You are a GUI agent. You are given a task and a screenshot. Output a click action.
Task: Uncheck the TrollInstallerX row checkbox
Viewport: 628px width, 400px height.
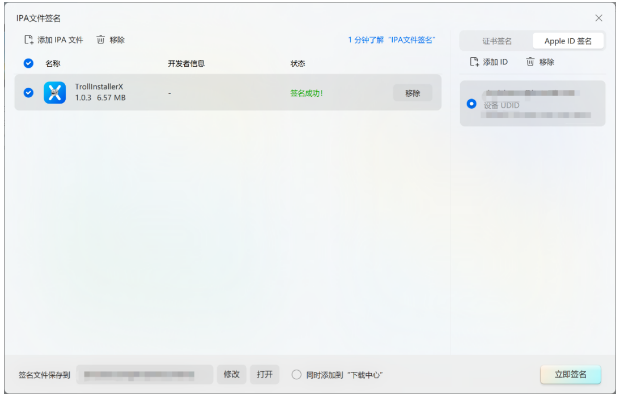tap(29, 94)
